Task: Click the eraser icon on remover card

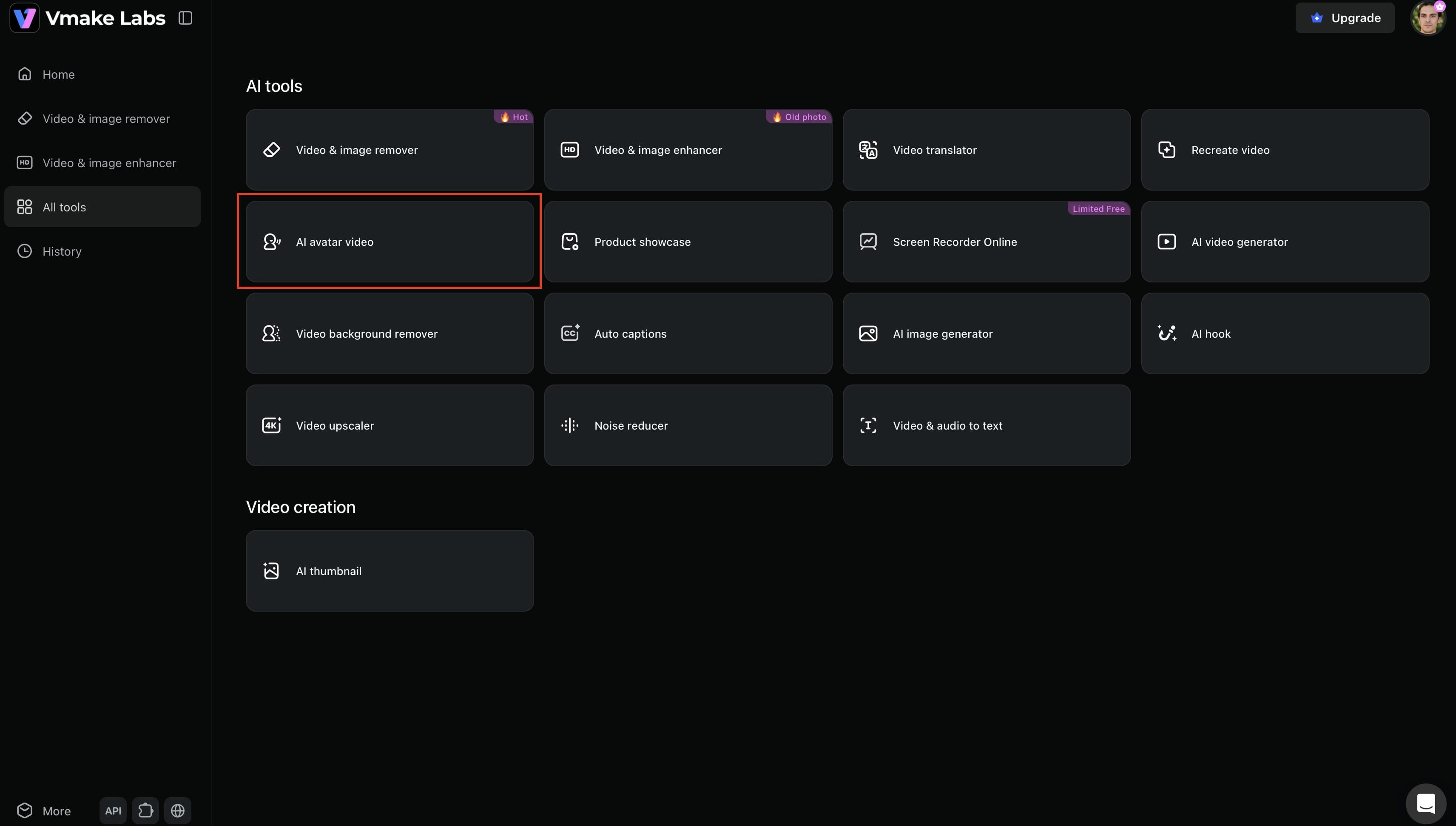Action: [x=272, y=150]
